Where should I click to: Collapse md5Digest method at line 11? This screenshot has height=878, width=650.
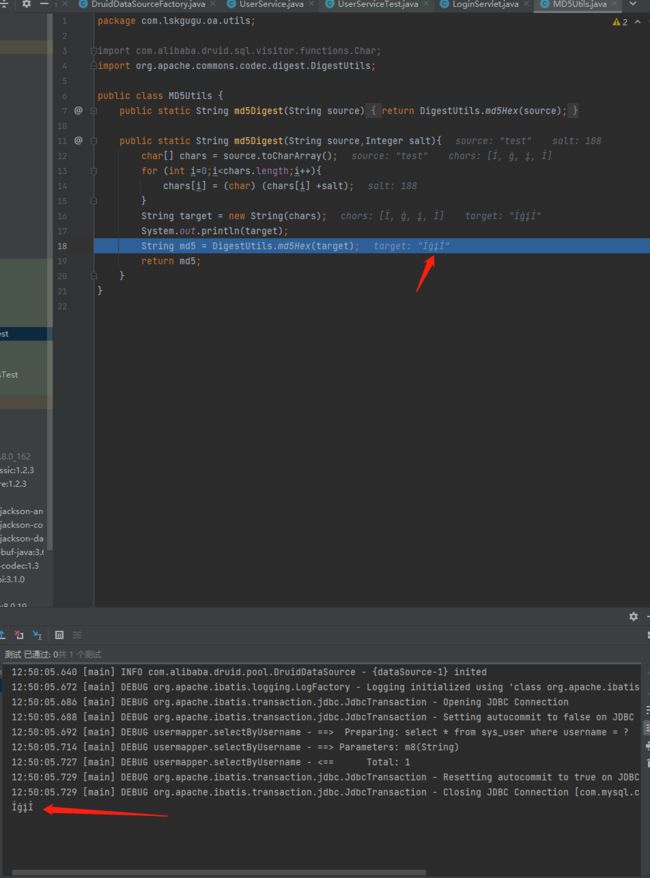click(x=93, y=141)
